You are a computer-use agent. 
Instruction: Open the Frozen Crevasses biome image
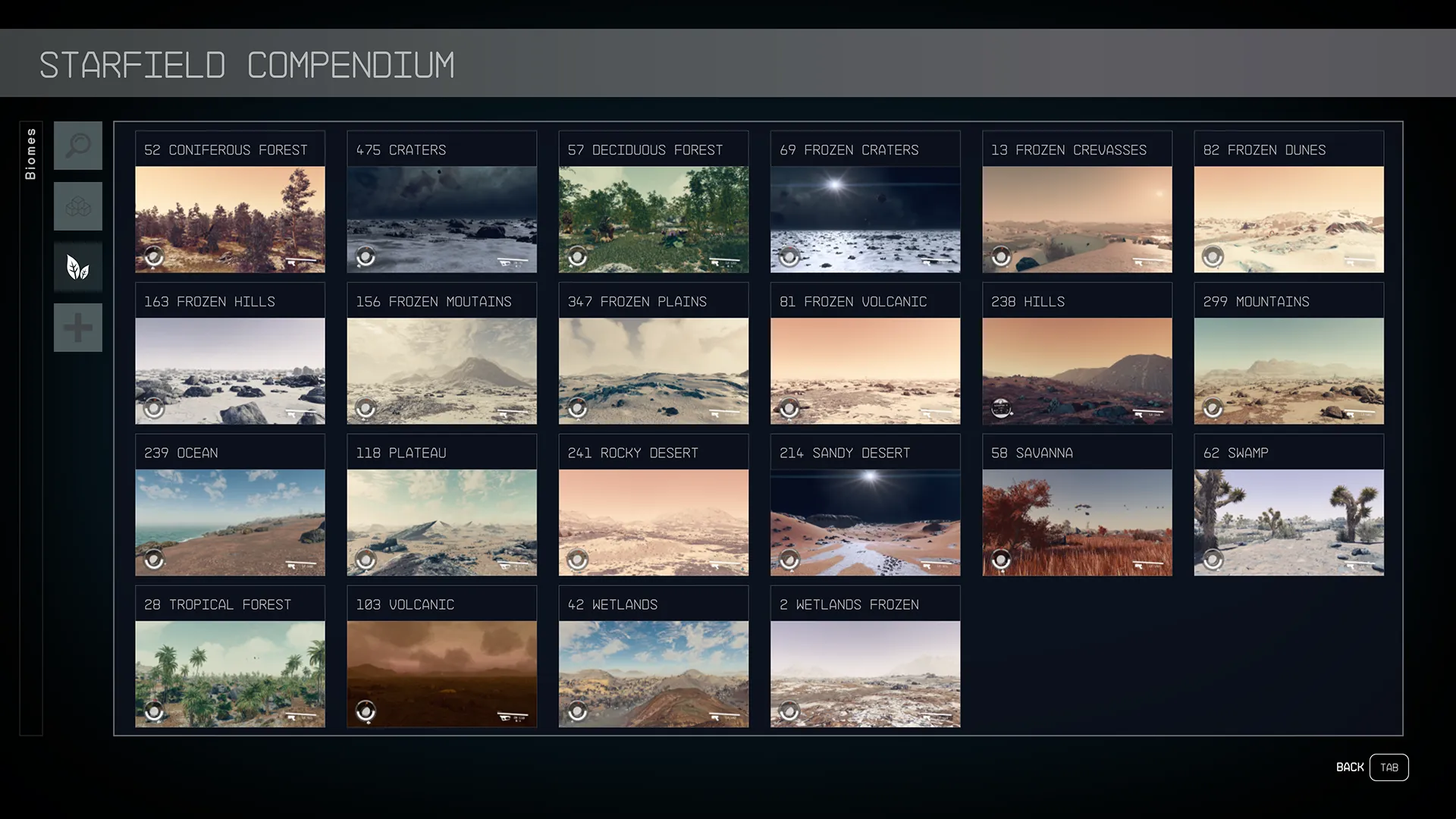click(x=1077, y=220)
